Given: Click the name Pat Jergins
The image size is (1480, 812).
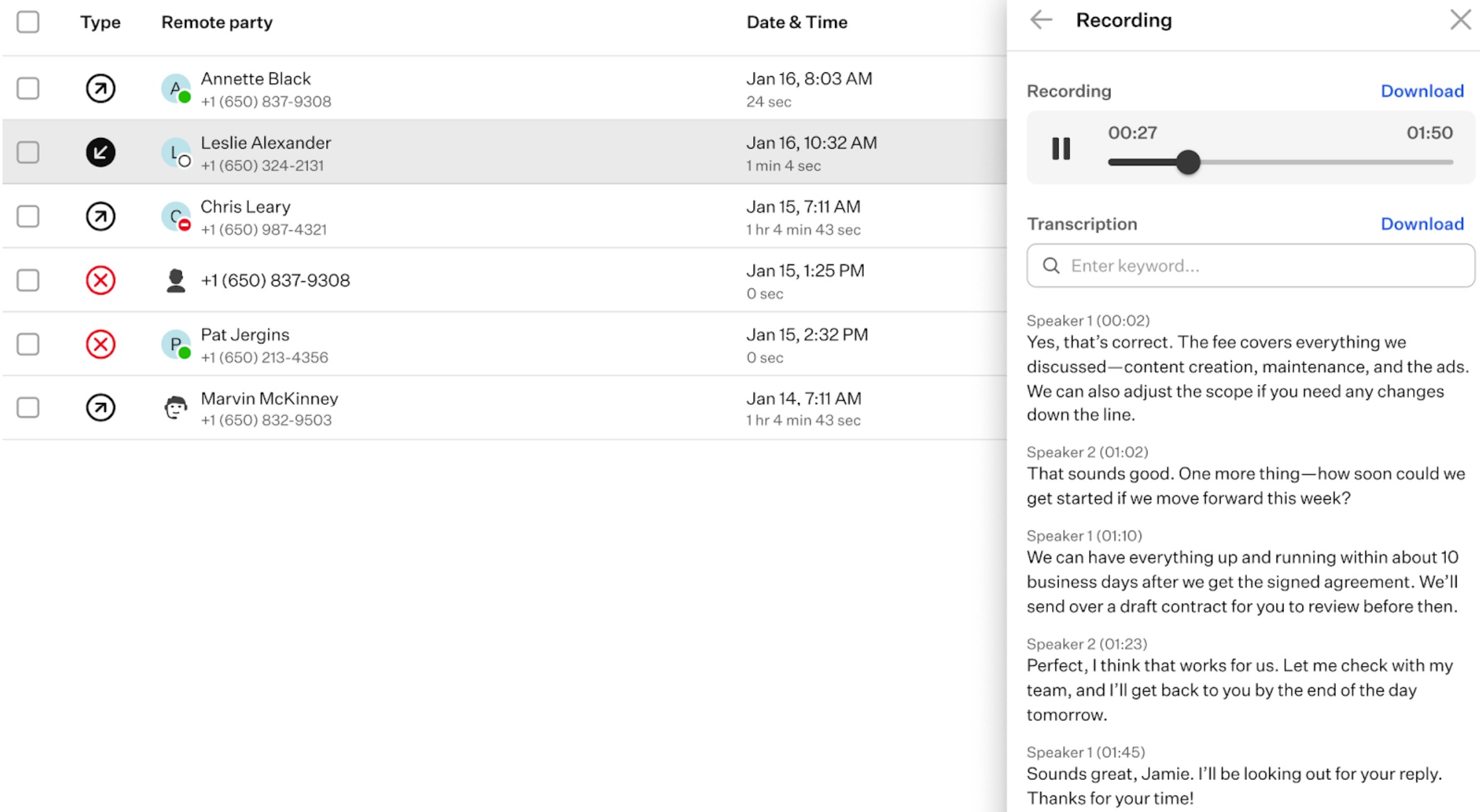Looking at the screenshot, I should click(245, 335).
